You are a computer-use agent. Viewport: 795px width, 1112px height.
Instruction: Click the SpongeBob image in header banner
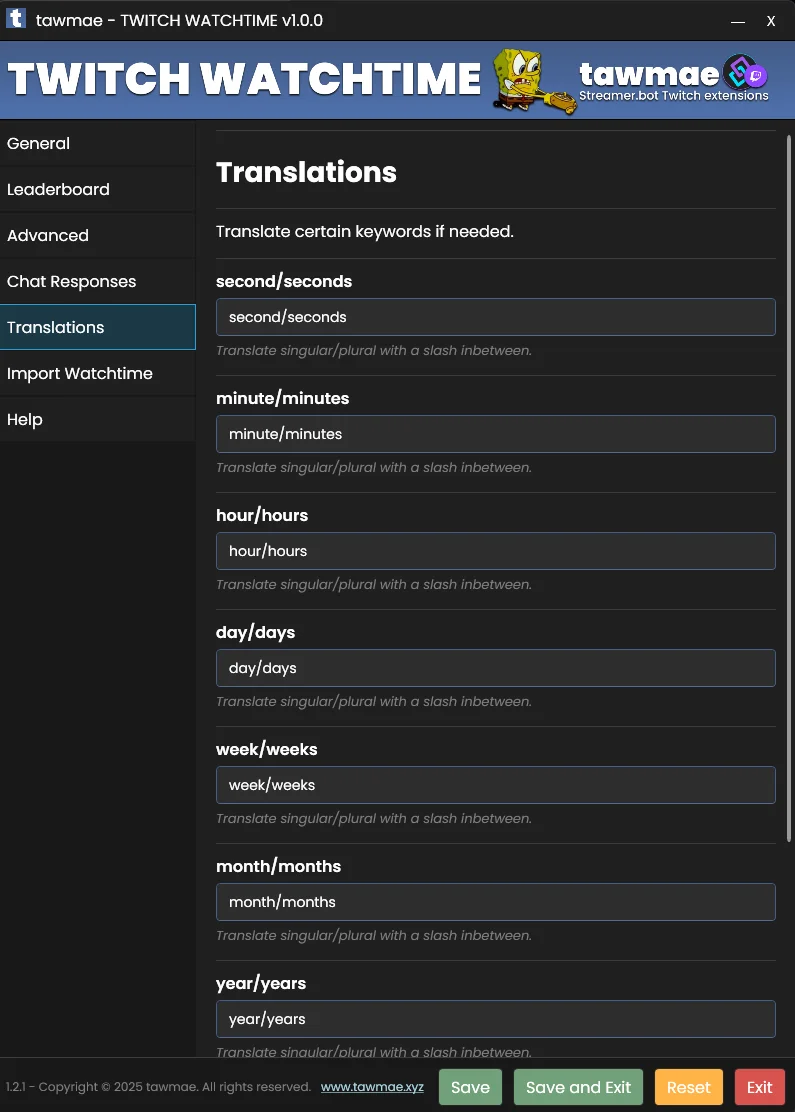[x=533, y=82]
